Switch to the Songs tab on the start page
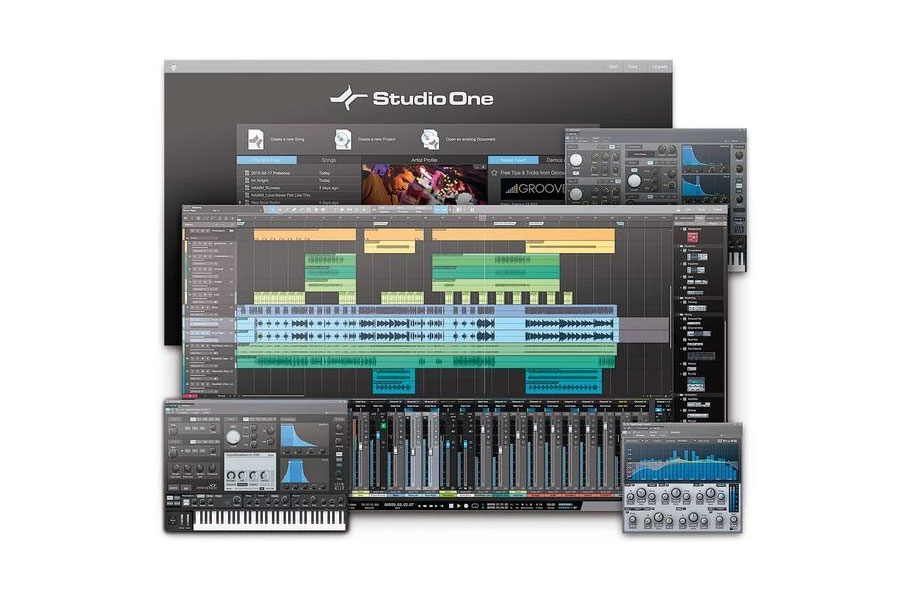The image size is (910, 600). tap(328, 160)
